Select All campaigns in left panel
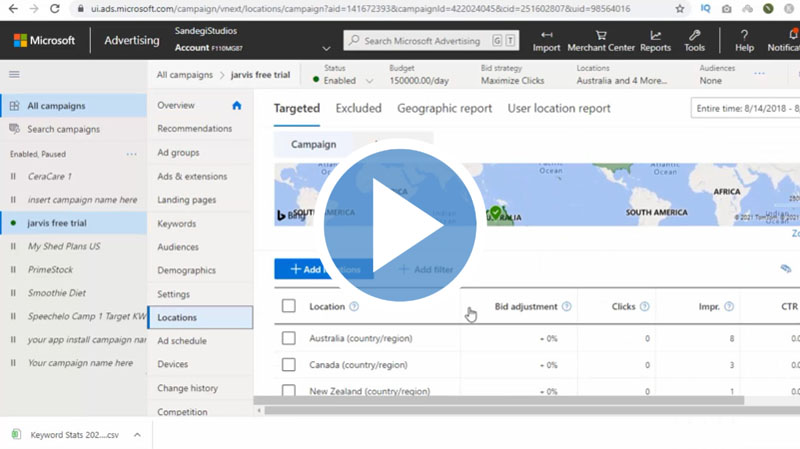This screenshot has width=800, height=449. (73, 106)
